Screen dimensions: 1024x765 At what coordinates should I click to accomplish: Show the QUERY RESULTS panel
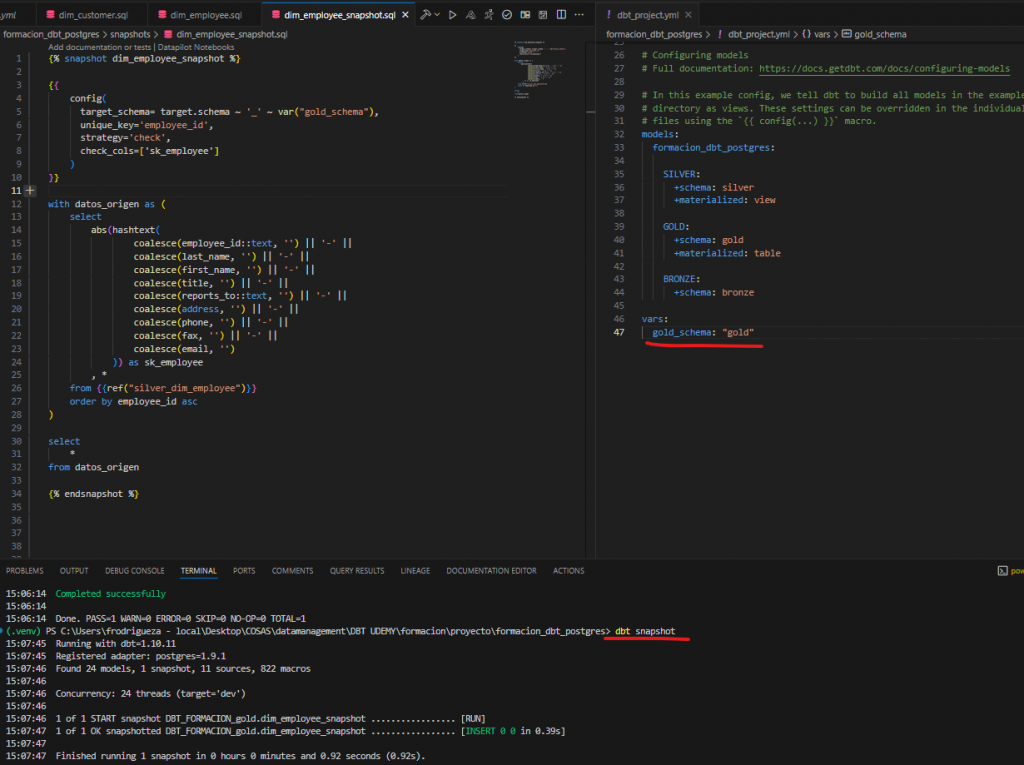click(357, 571)
